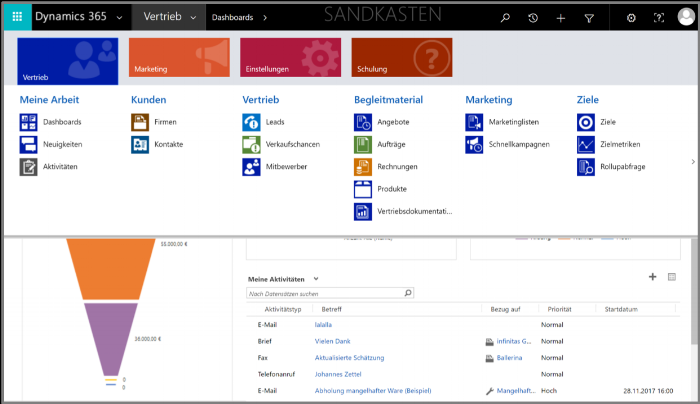Viewport: 700px width, 404px height.
Task: Click the Mitbewerber icon
Action: [x=251, y=167]
